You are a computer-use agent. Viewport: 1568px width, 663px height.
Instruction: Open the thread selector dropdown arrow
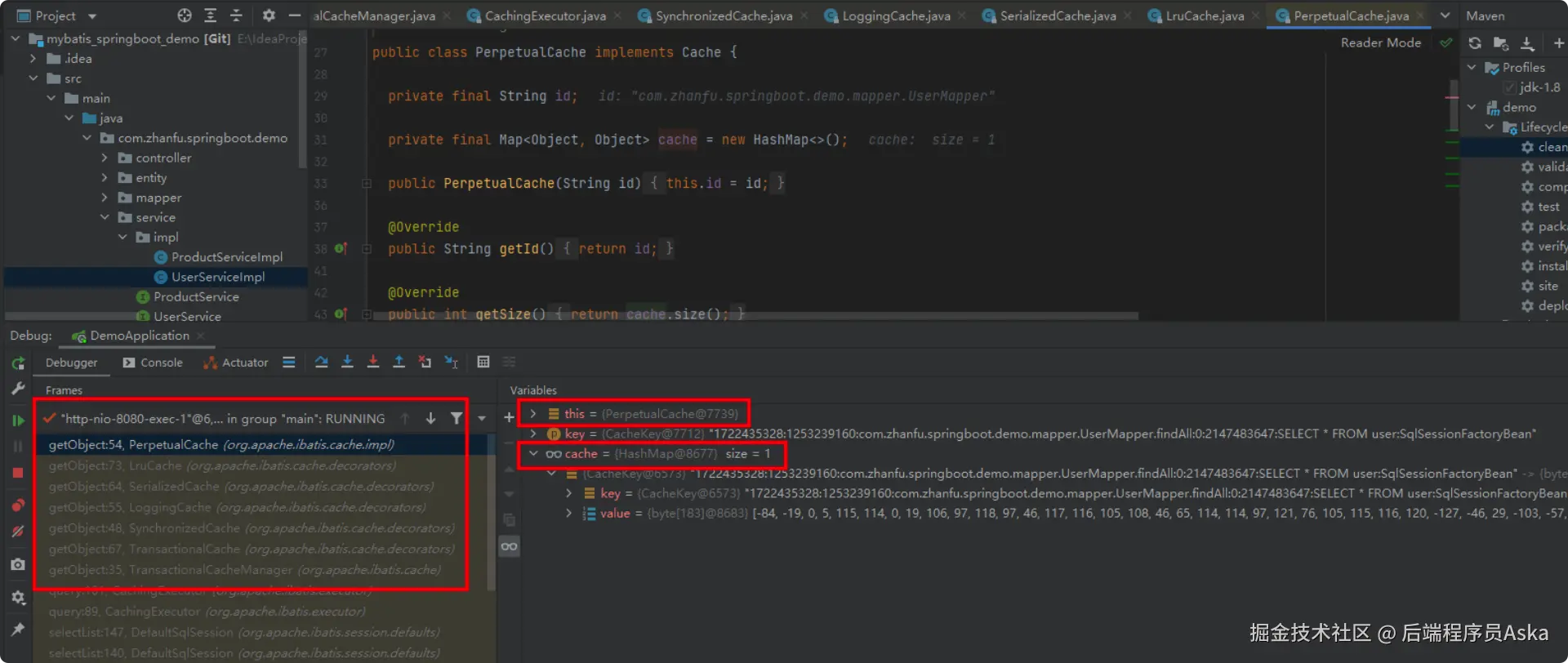482,419
